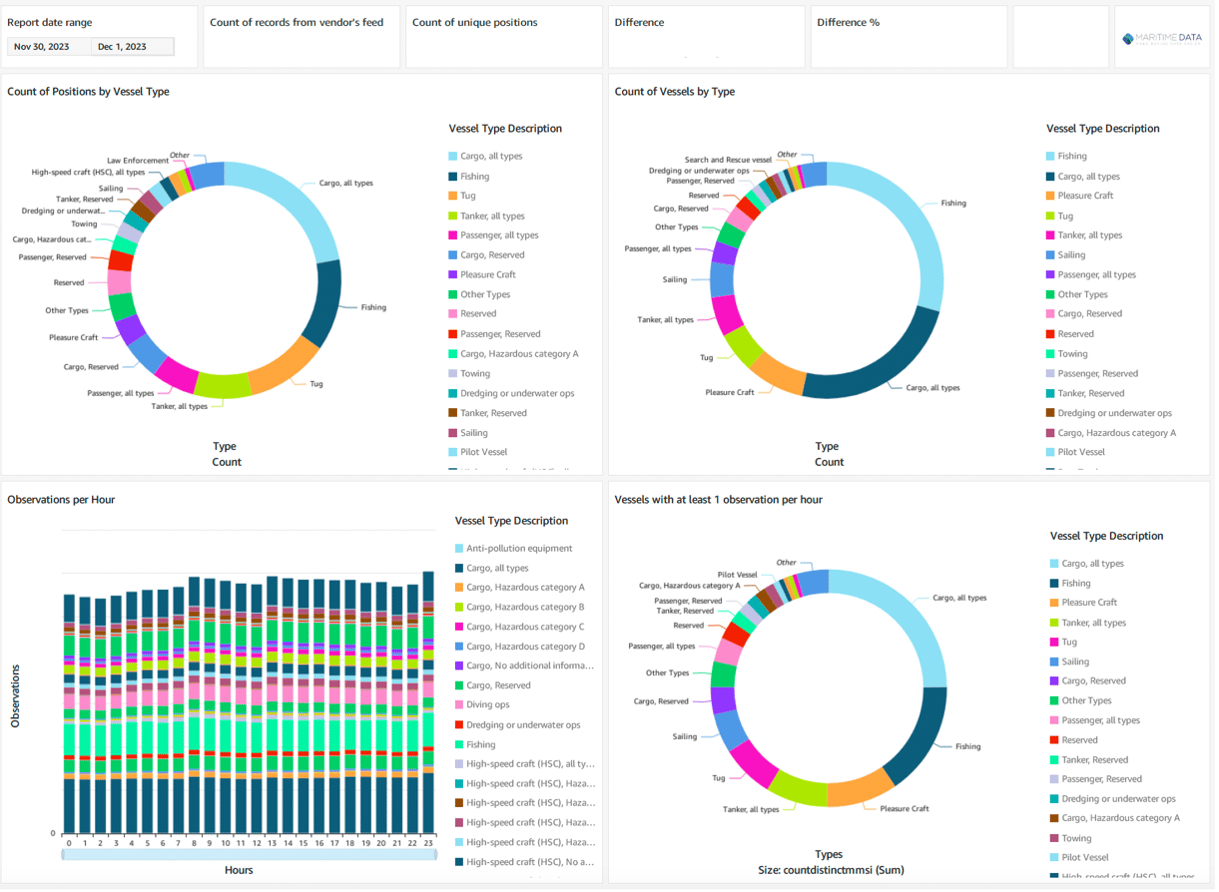The height and width of the screenshot is (892, 1219).
Task: Select the Count of records from vendor's feed card
Action: tap(301, 37)
